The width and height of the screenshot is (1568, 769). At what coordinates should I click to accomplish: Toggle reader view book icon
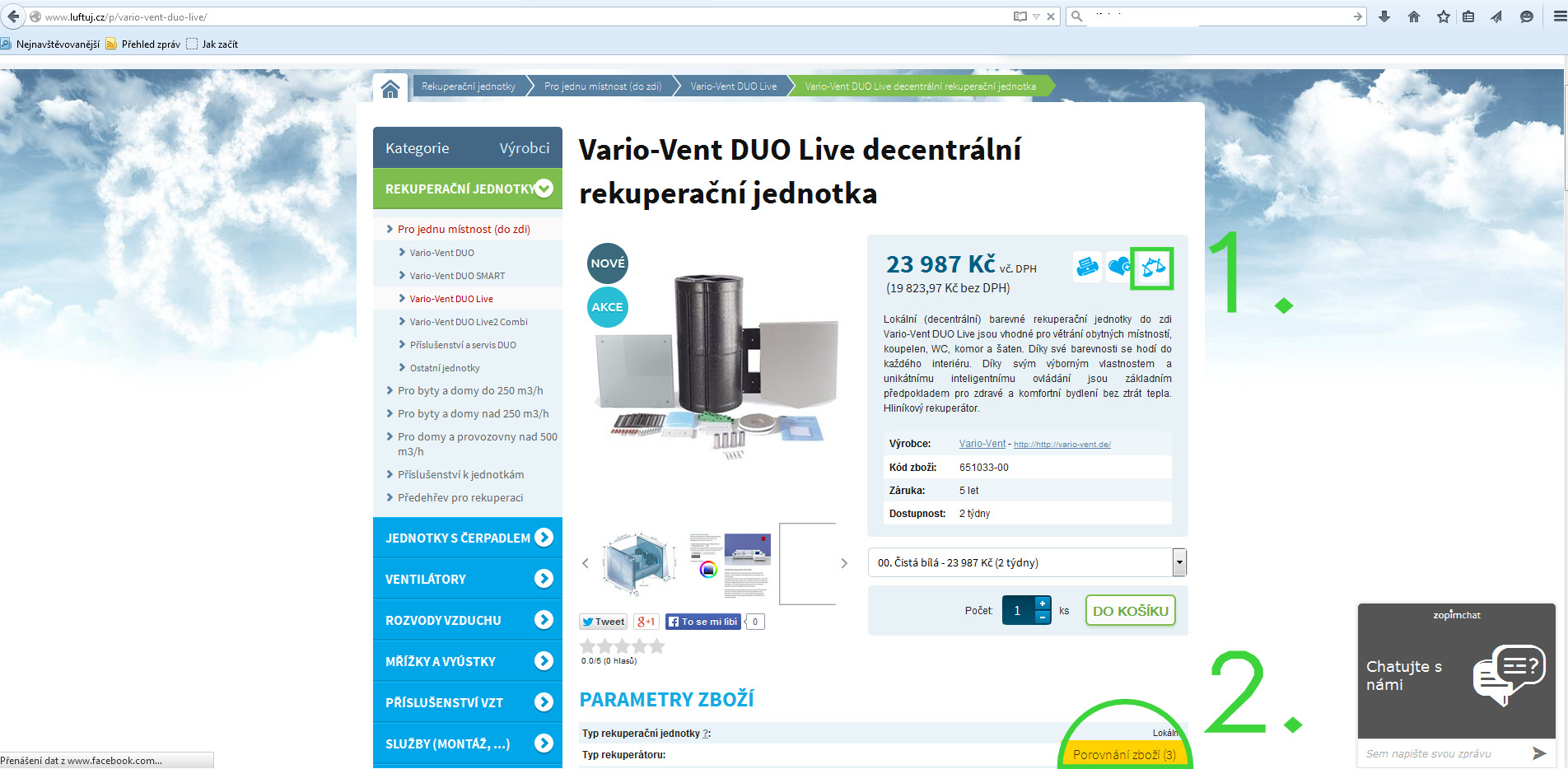[1020, 16]
